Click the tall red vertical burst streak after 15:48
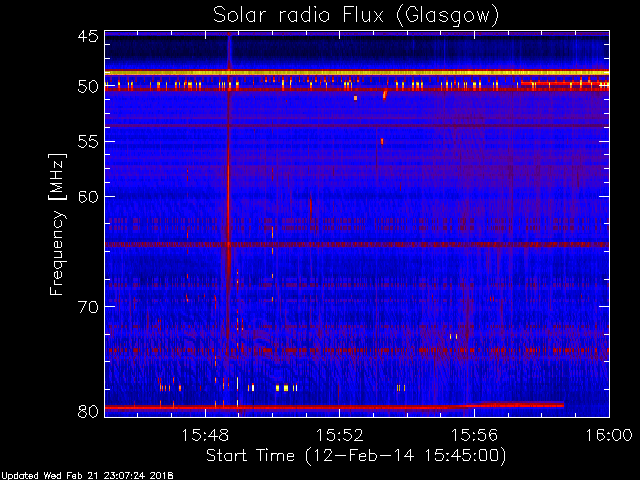This screenshot has height=480, width=640. point(229,192)
